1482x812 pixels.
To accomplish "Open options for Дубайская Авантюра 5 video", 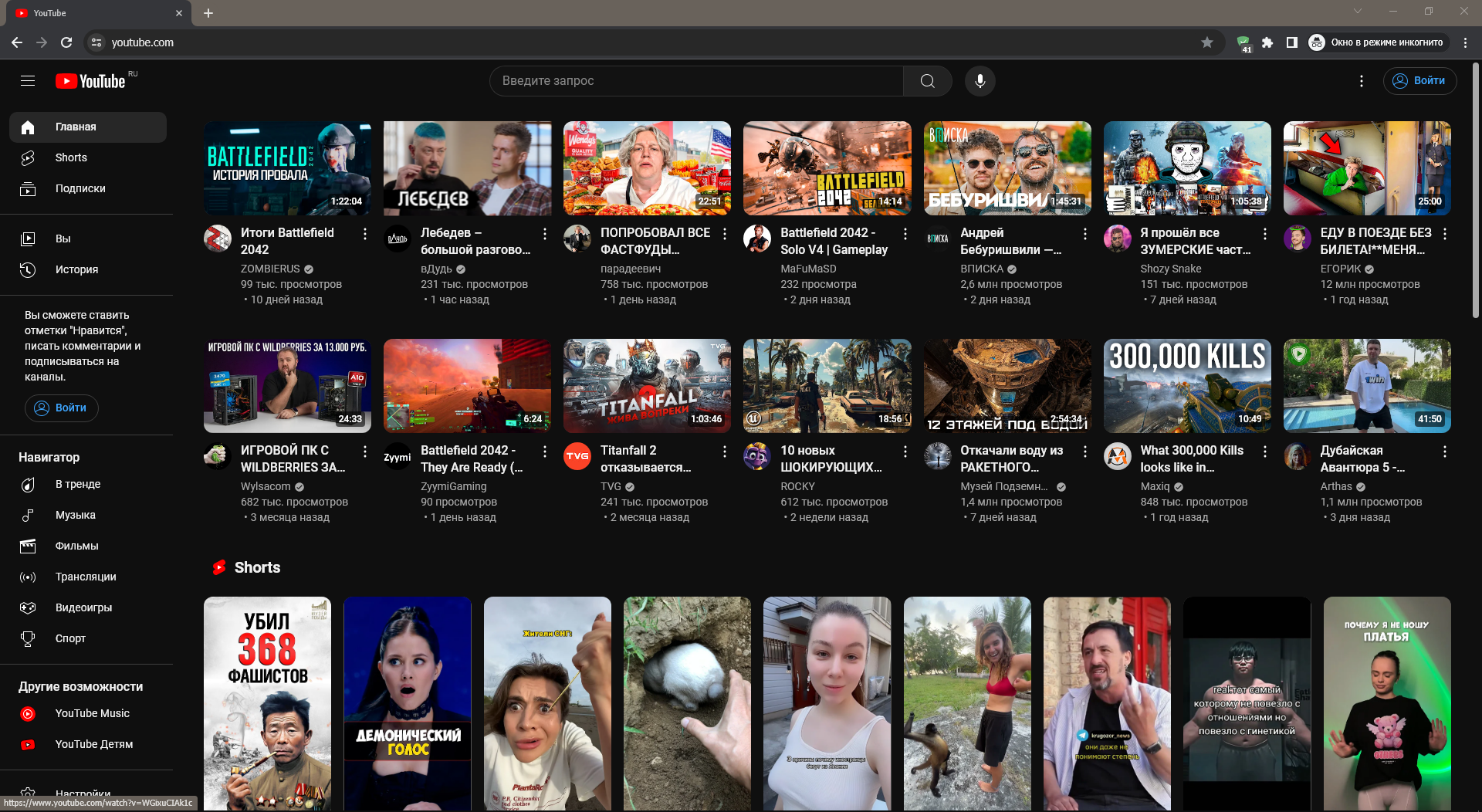I will tap(1445, 452).
